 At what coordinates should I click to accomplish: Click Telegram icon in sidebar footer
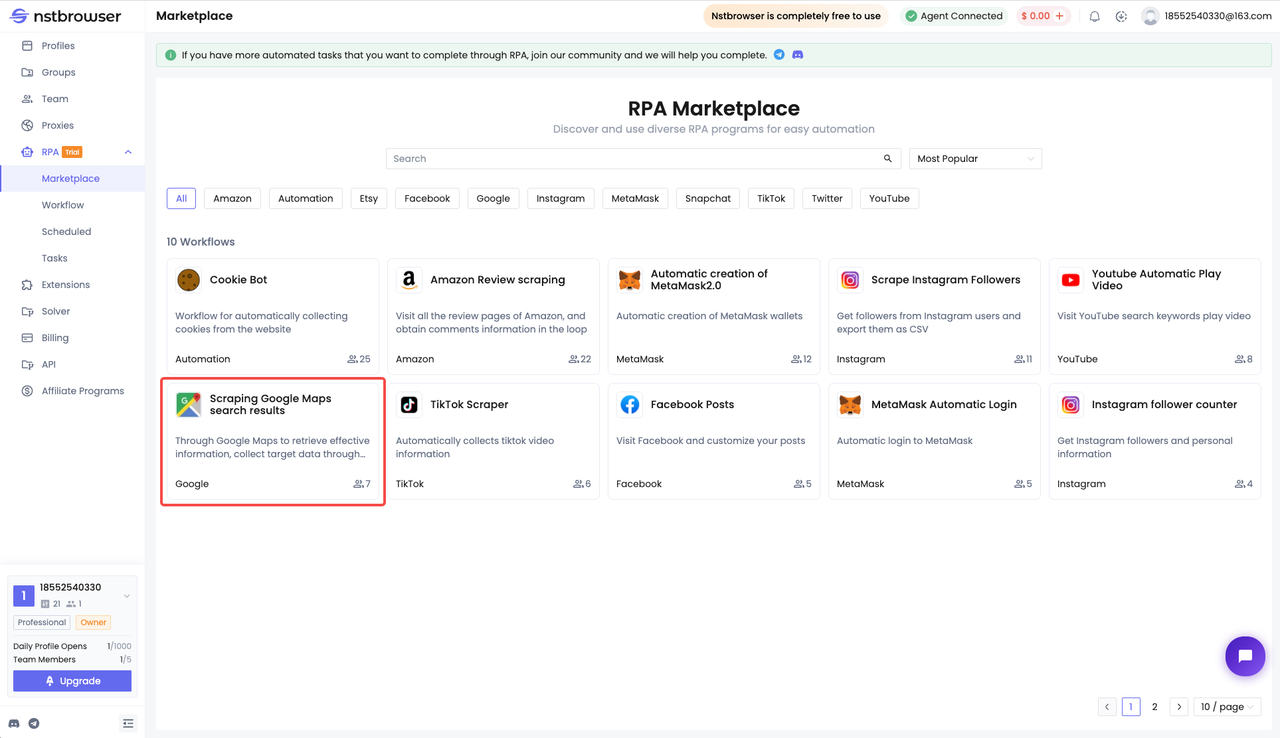point(34,723)
